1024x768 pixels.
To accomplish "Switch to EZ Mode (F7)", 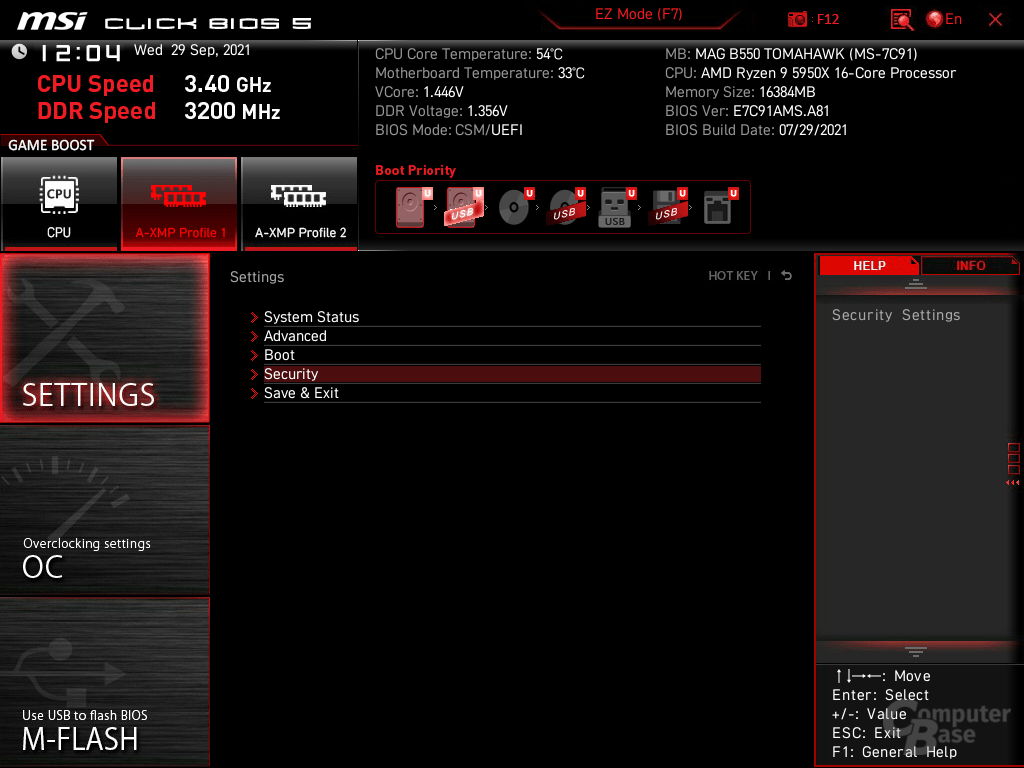I will click(638, 14).
